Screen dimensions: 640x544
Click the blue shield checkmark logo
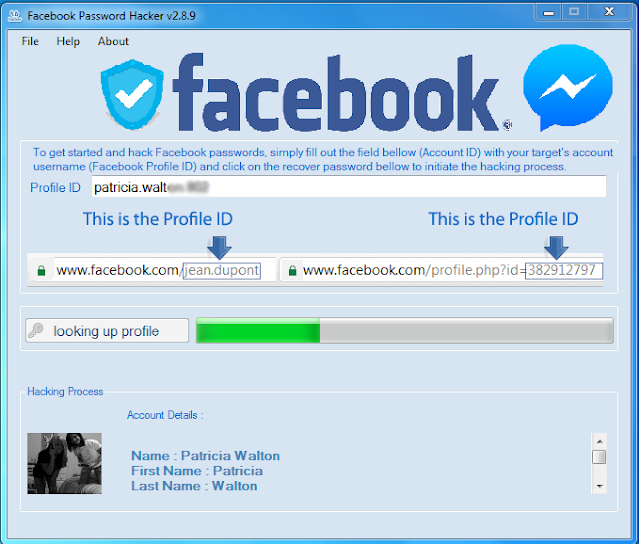click(x=132, y=94)
